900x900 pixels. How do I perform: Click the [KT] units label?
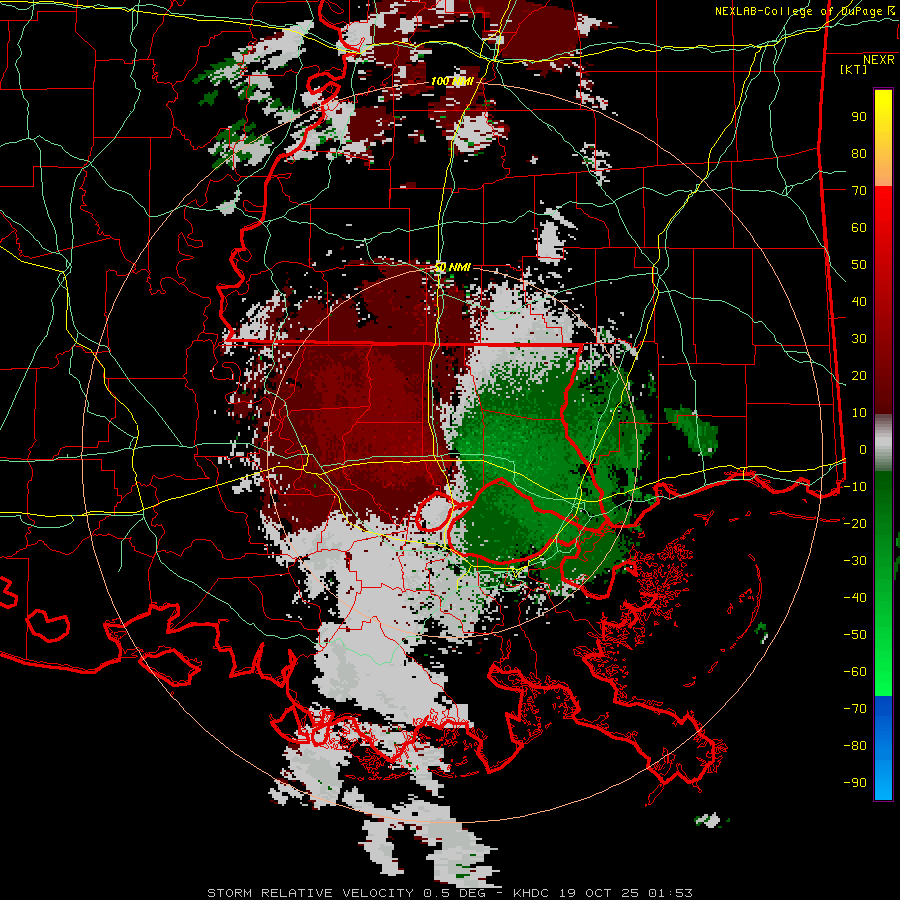(854, 69)
